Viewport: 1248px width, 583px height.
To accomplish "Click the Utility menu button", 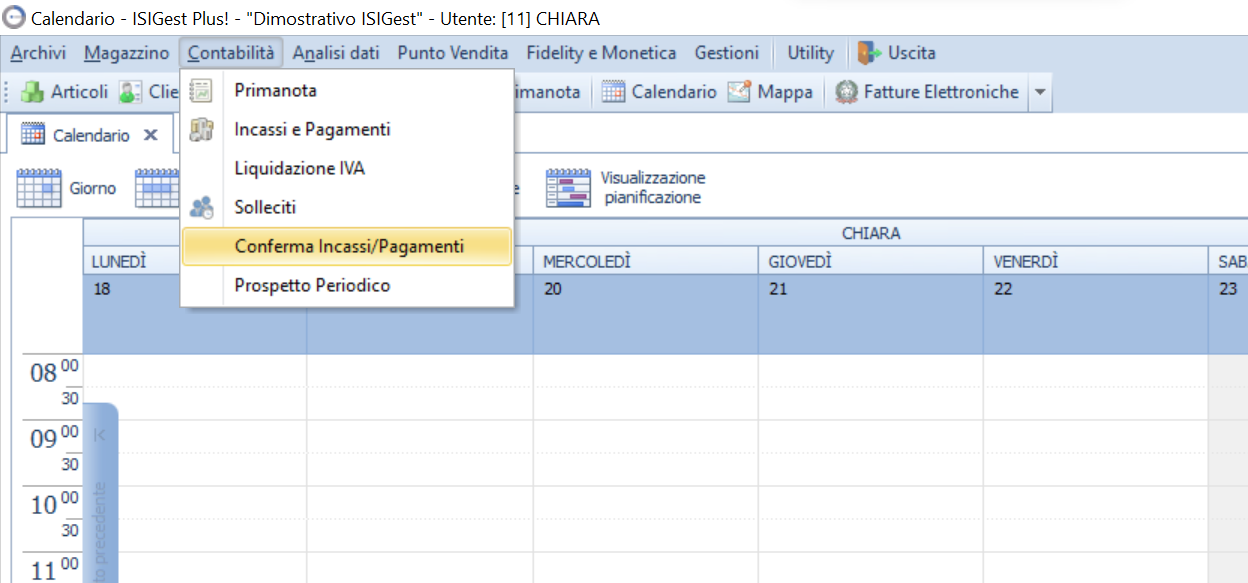I will point(810,53).
